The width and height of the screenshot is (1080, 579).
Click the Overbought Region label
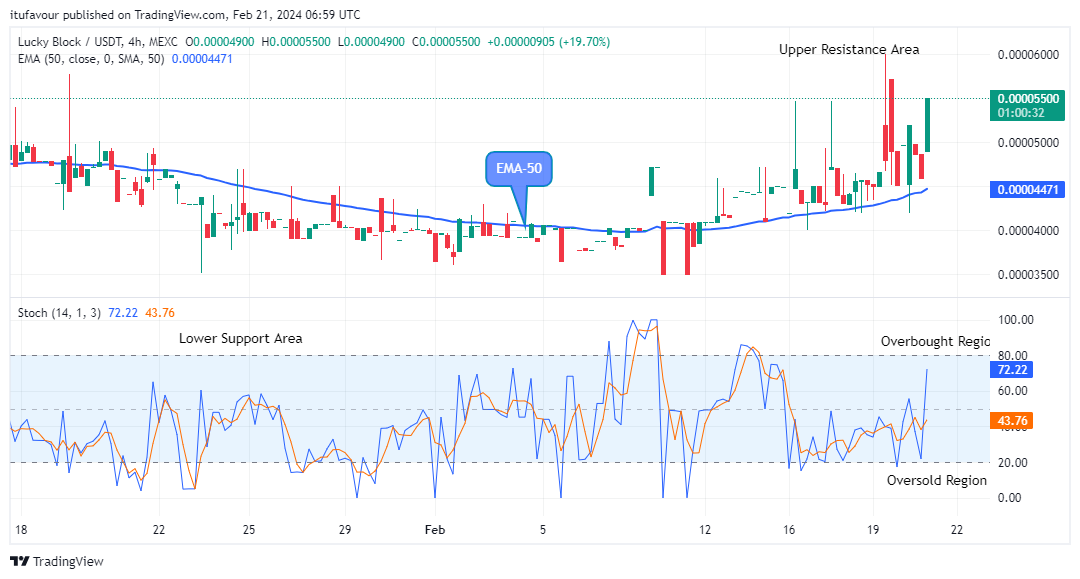tap(935, 341)
